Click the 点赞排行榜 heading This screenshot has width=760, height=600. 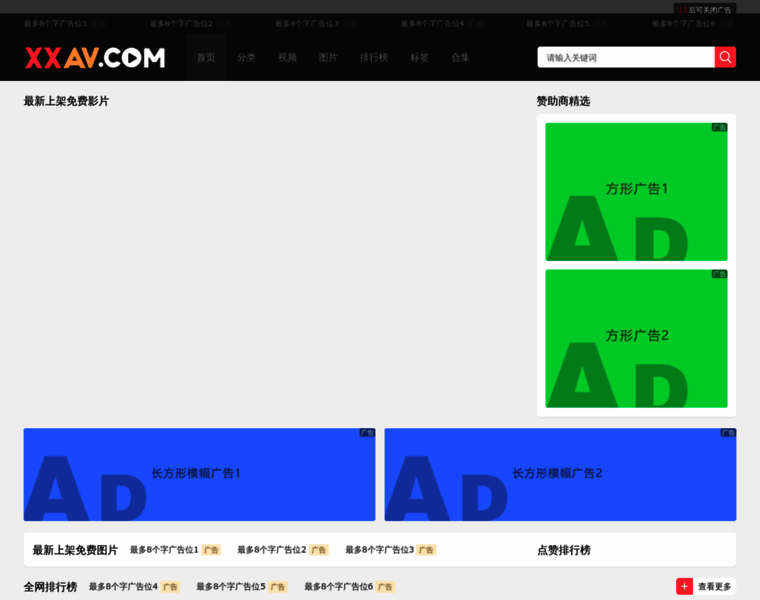[564, 550]
